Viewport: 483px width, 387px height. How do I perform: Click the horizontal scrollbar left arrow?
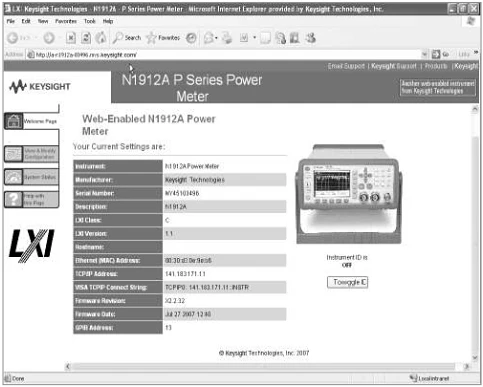coord(68,366)
